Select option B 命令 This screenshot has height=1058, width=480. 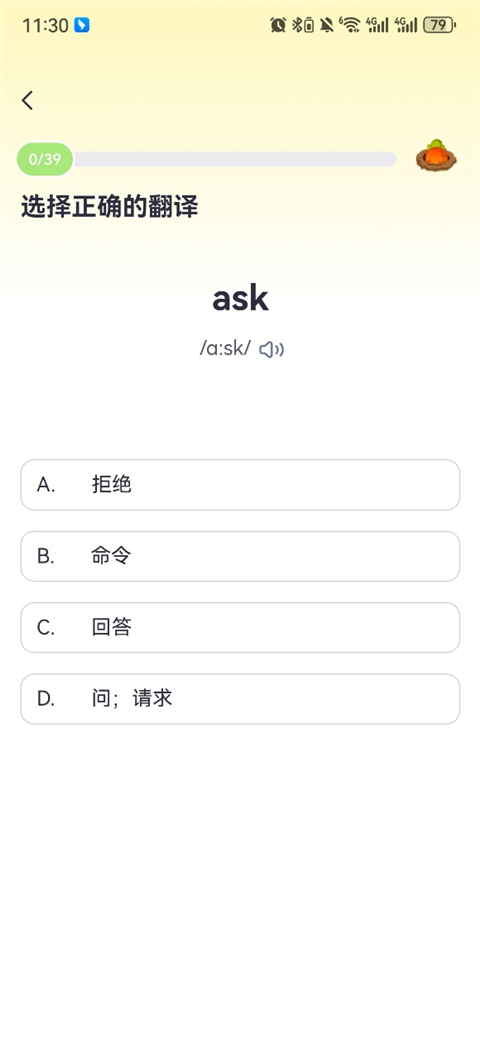240,556
